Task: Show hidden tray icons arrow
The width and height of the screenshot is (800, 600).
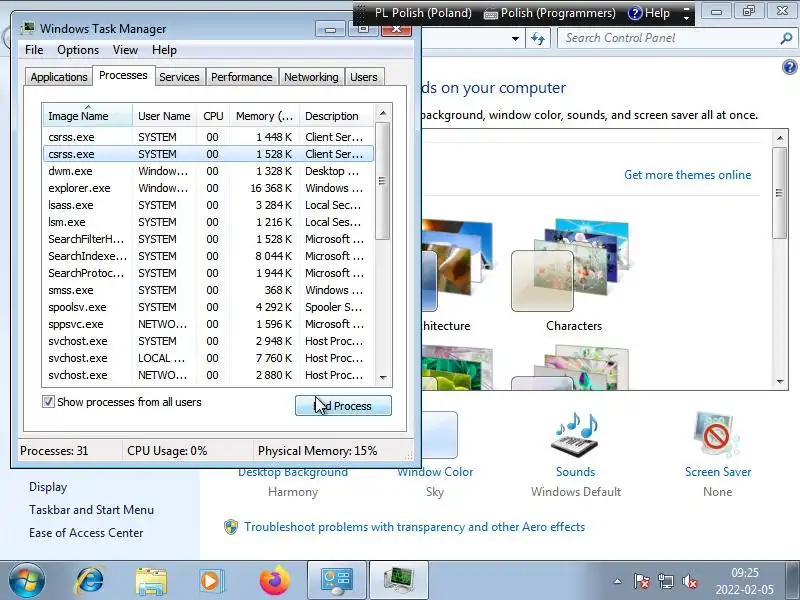Action: coord(617,581)
